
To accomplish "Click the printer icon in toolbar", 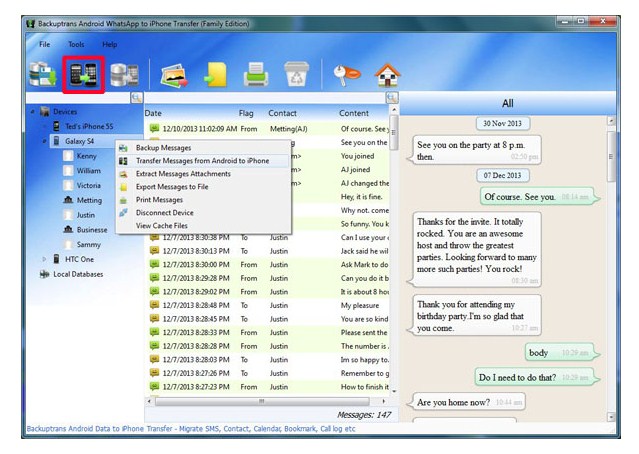I will coord(256,76).
